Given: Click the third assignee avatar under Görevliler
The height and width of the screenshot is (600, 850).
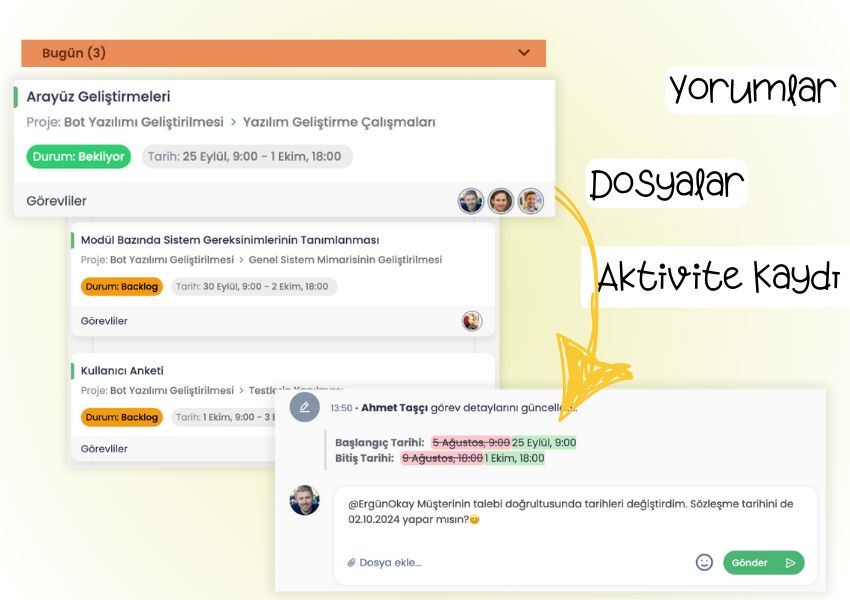Looking at the screenshot, I should click(x=529, y=200).
